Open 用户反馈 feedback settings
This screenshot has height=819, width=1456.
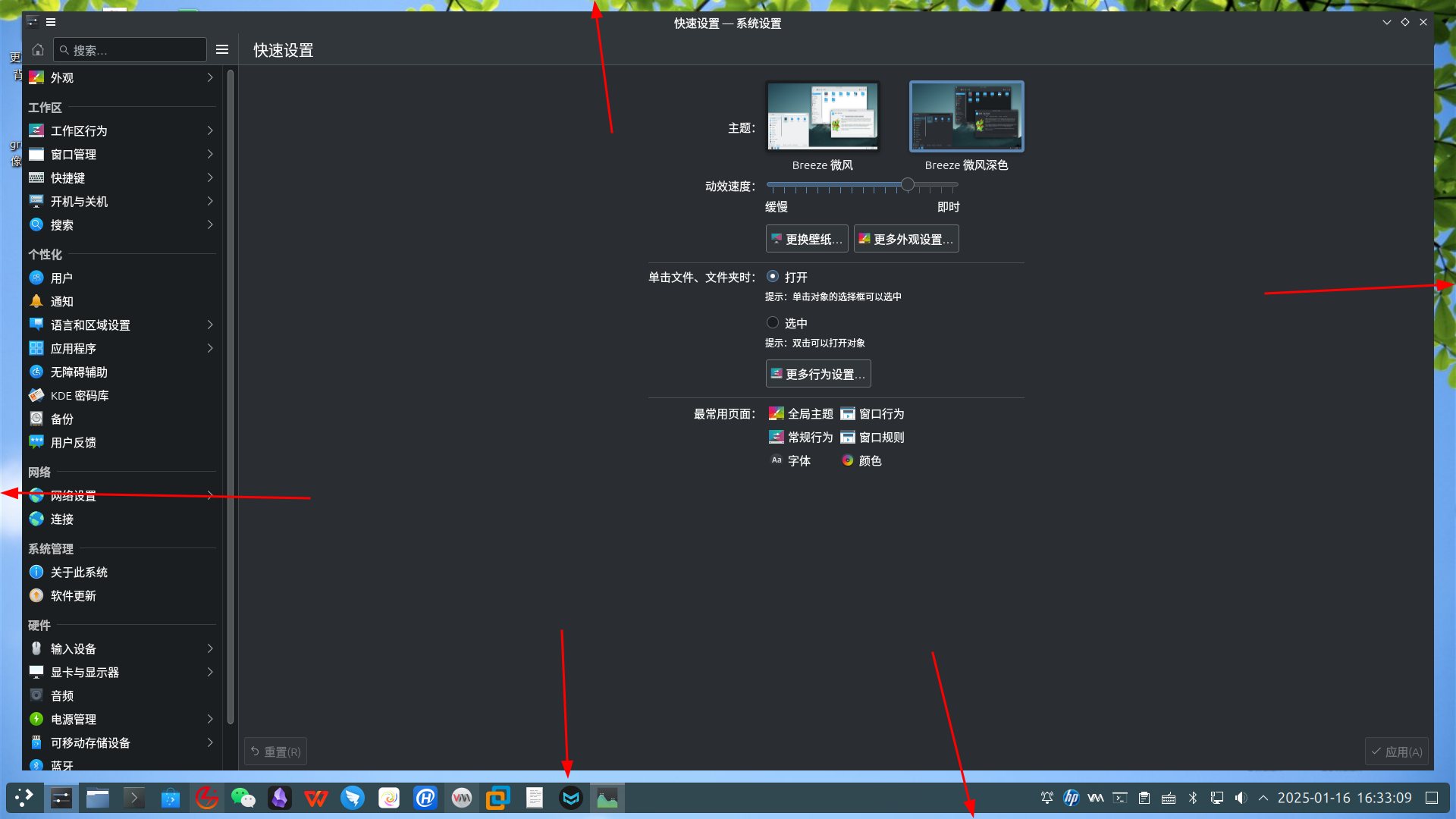tap(122, 443)
